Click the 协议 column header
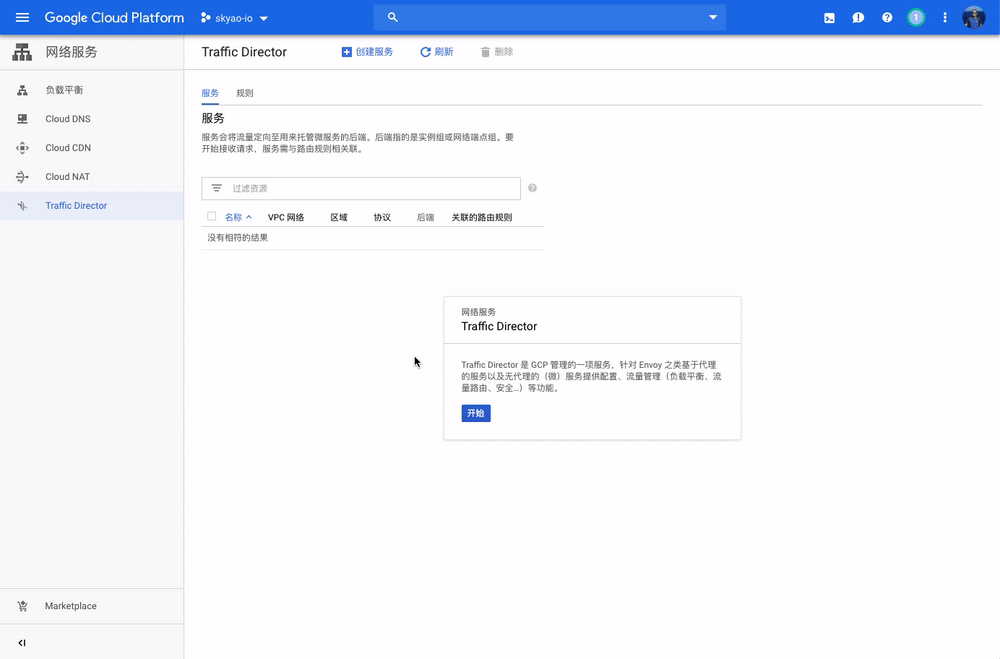The image size is (1000, 659). (x=382, y=218)
